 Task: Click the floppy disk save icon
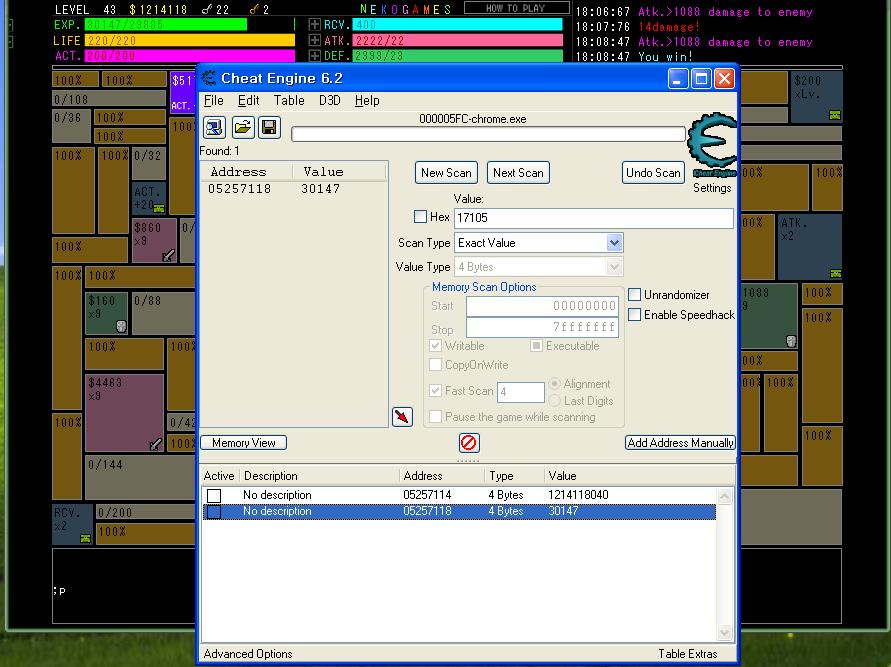coord(269,127)
